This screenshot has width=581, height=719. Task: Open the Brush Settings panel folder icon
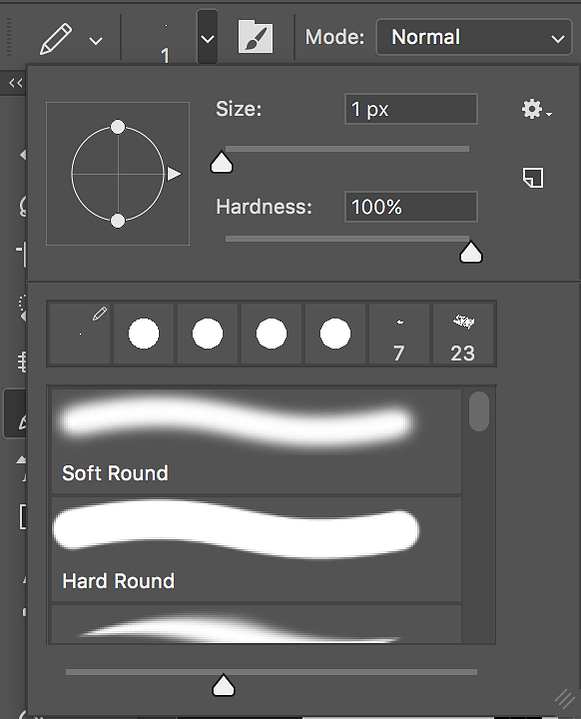[x=255, y=37]
